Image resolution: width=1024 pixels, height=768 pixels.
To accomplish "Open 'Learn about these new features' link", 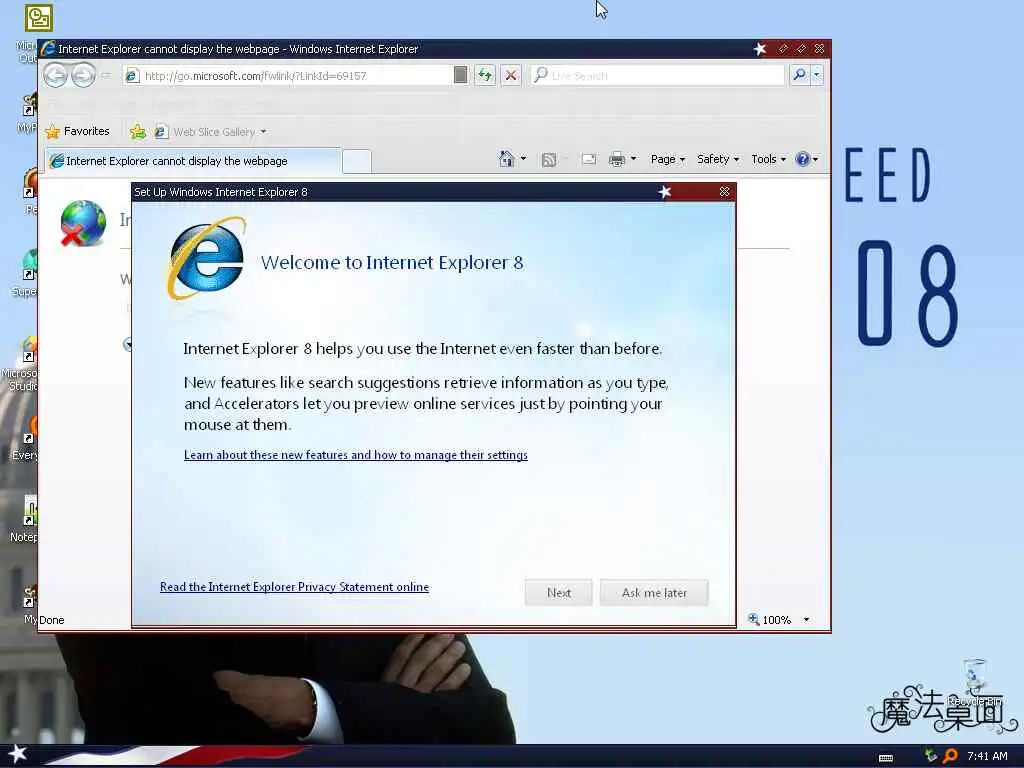I will tap(356, 455).
